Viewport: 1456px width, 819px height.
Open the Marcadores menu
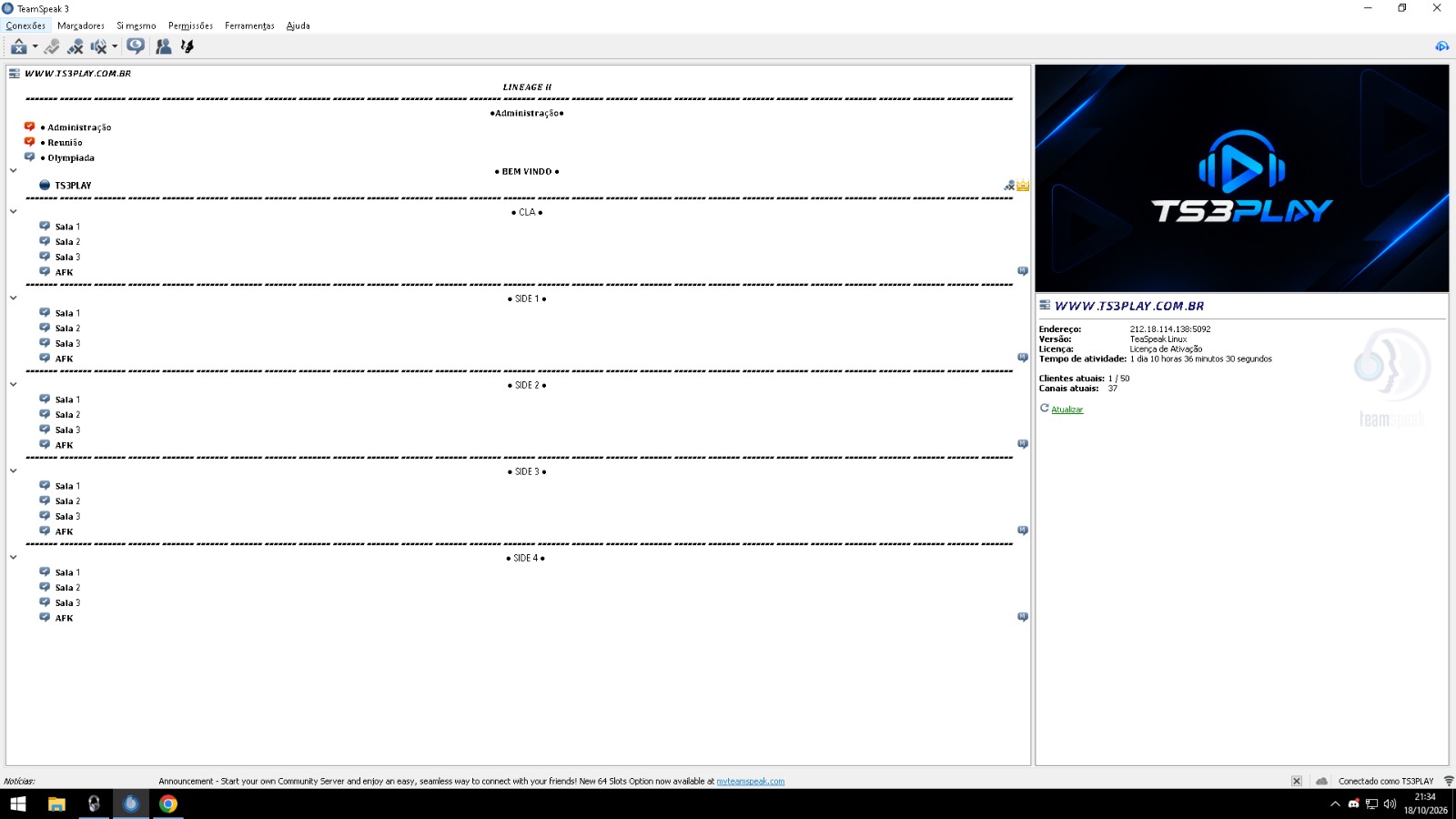(81, 25)
